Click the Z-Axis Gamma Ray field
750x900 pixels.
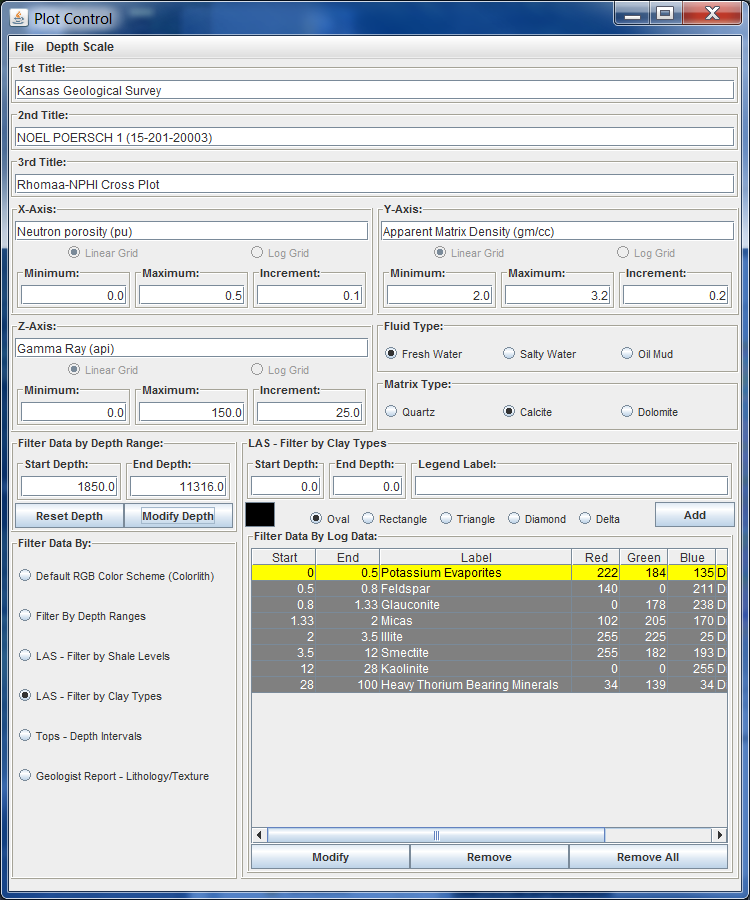[x=191, y=348]
